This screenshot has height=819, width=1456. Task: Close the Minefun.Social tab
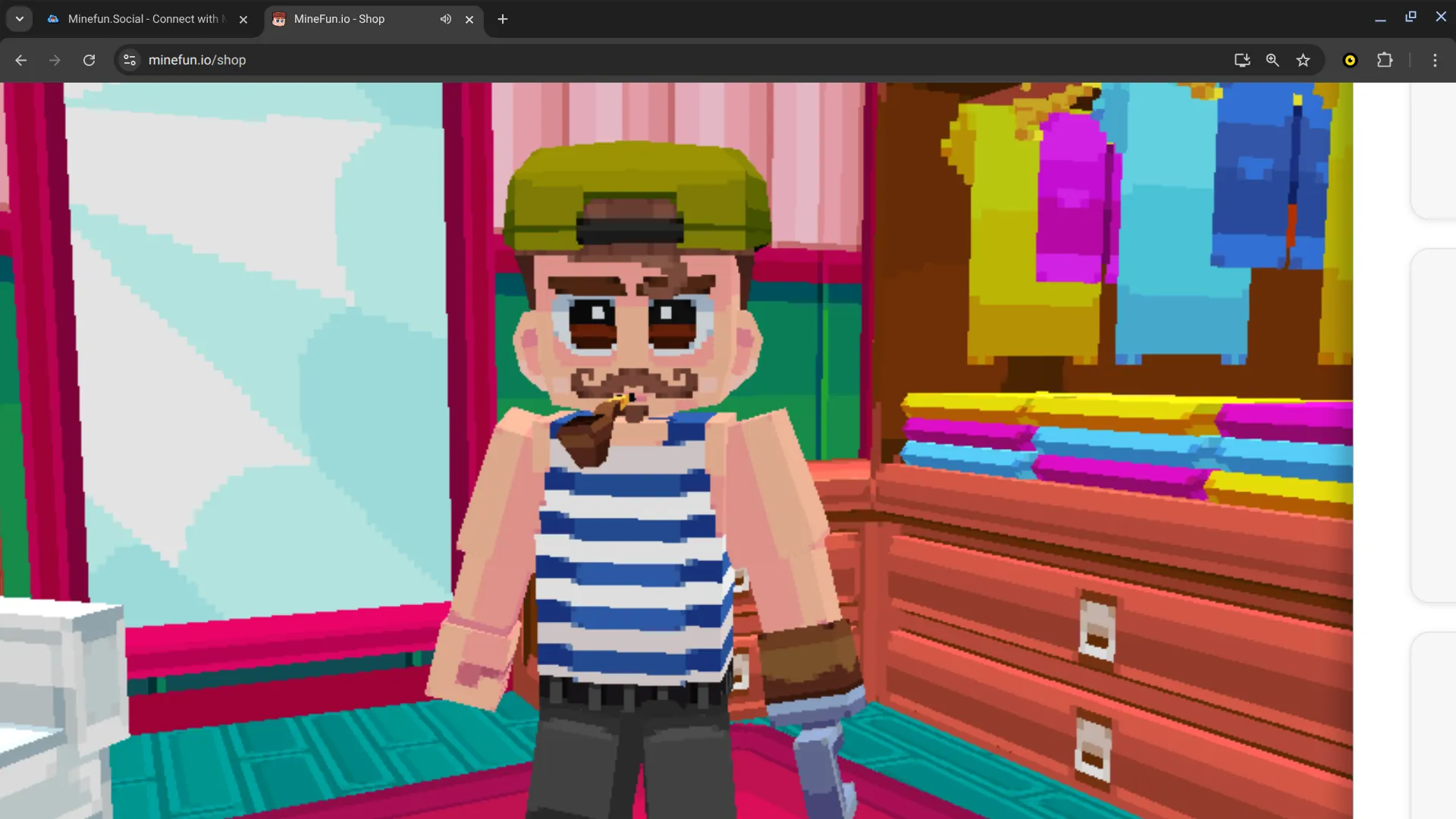coord(243,20)
